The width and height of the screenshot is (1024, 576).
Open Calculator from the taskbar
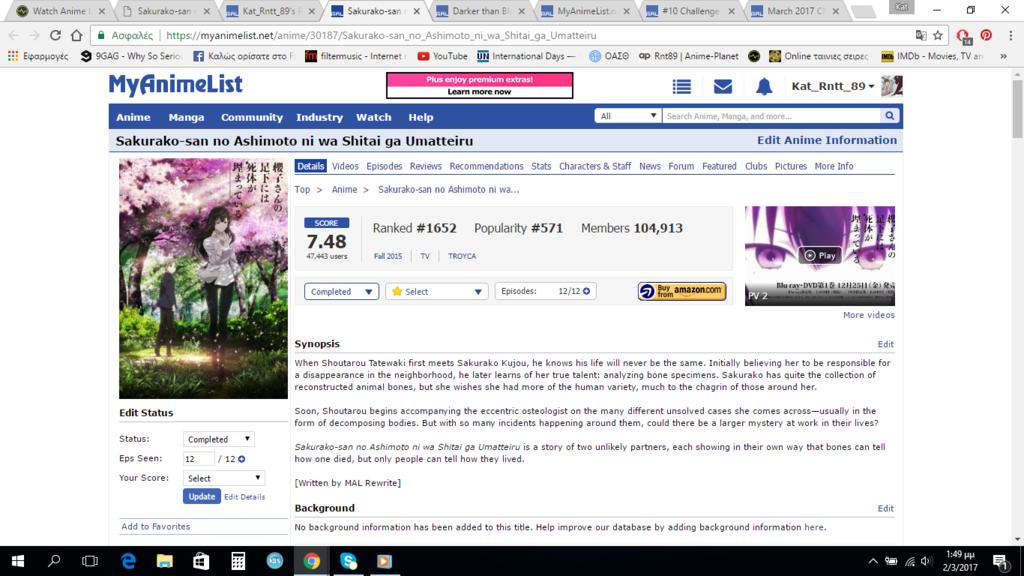click(x=238, y=561)
